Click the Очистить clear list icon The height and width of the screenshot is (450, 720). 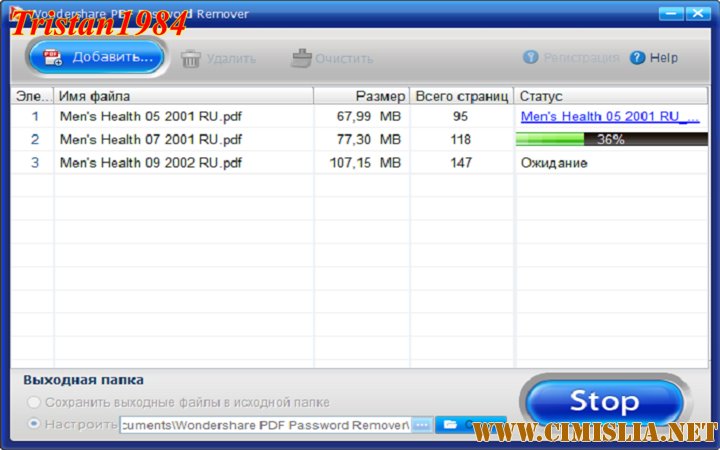click(x=301, y=58)
